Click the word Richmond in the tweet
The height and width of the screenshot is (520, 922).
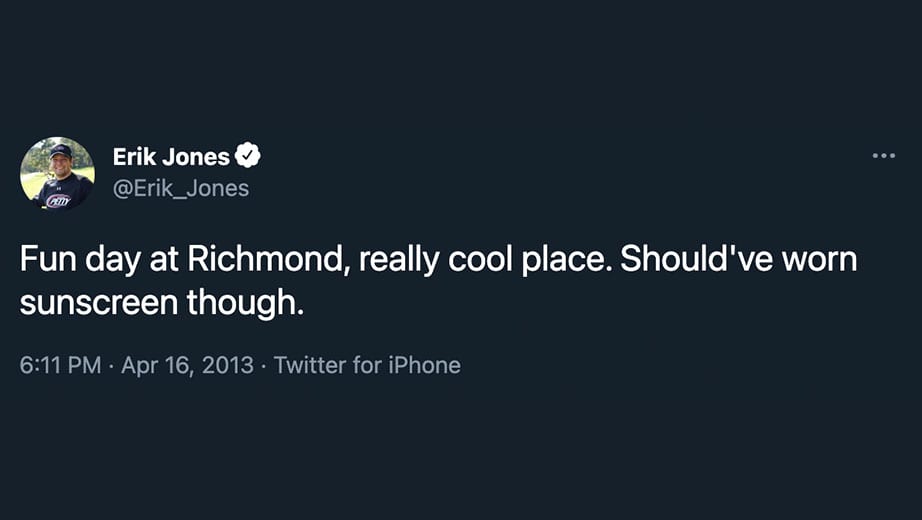pos(265,258)
